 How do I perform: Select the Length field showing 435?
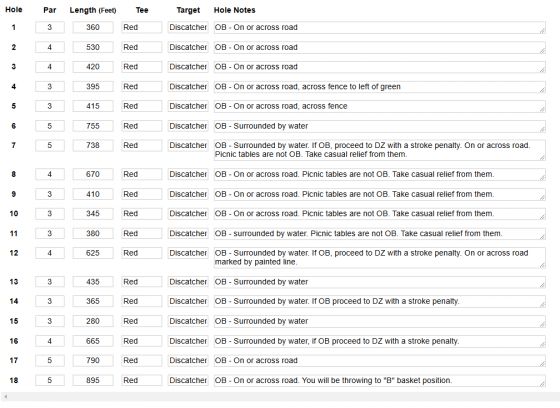[93, 282]
